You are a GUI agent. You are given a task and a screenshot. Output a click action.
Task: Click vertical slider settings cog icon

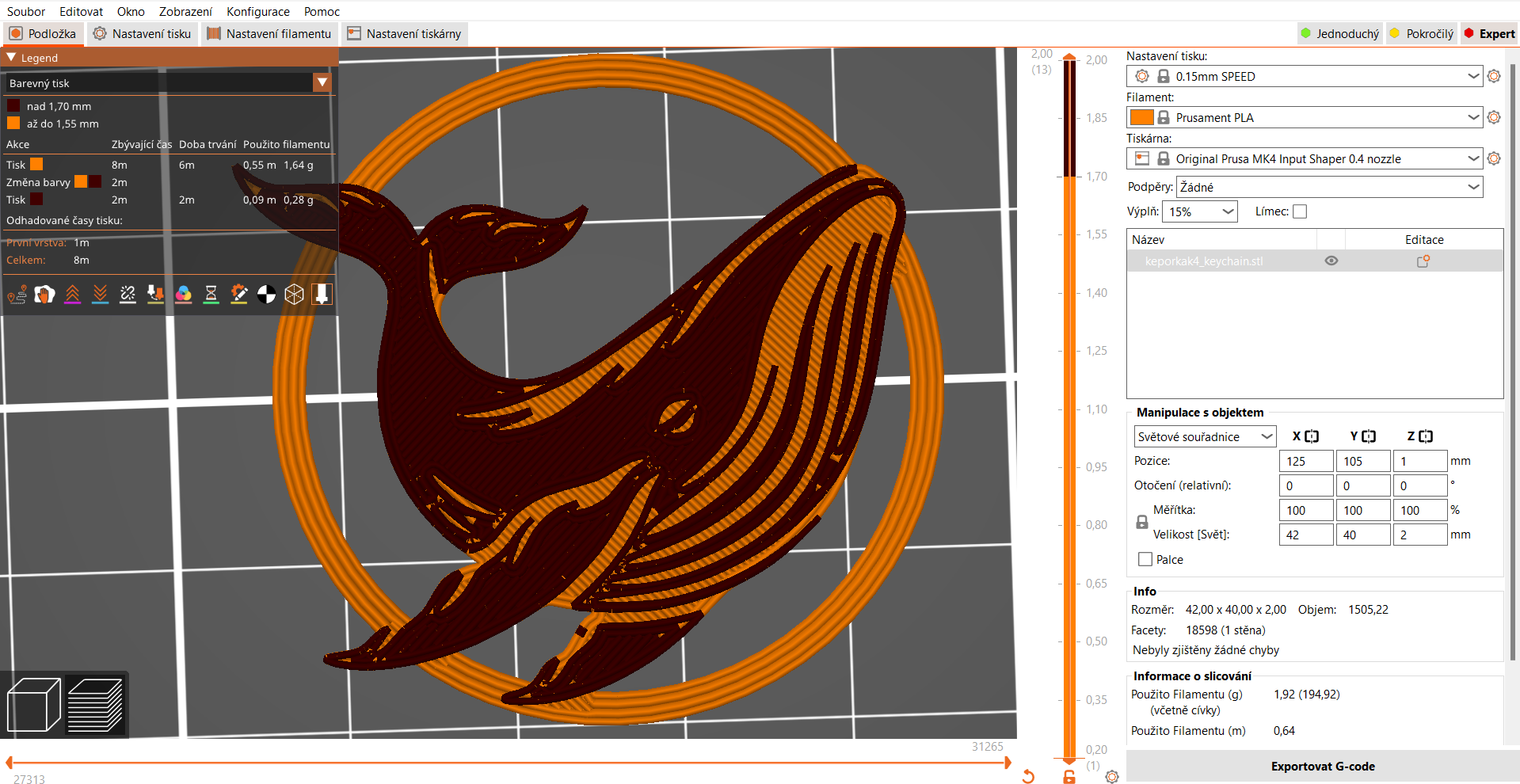(x=1112, y=777)
